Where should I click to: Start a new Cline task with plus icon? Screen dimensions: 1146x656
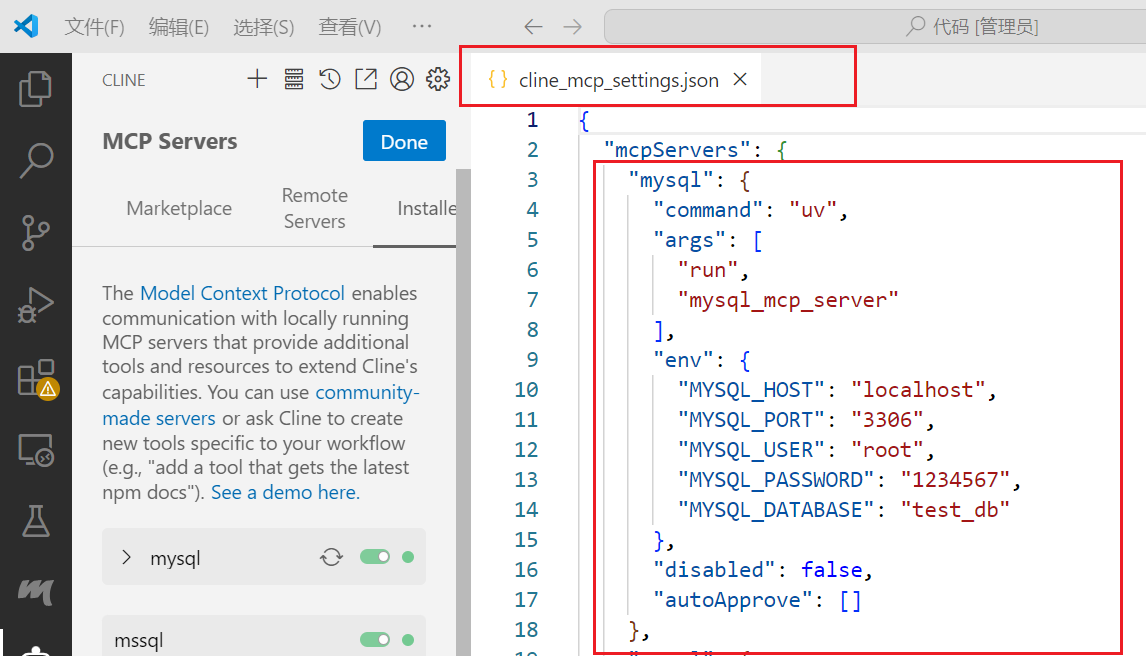point(257,79)
